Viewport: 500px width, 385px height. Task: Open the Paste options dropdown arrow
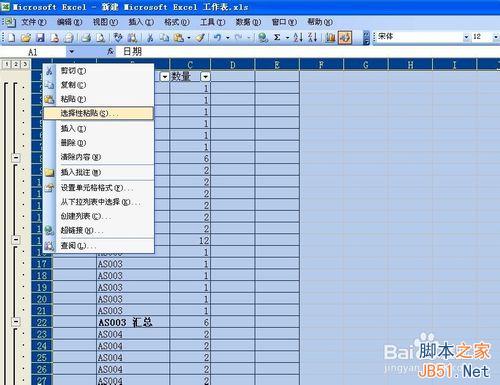click(189, 38)
